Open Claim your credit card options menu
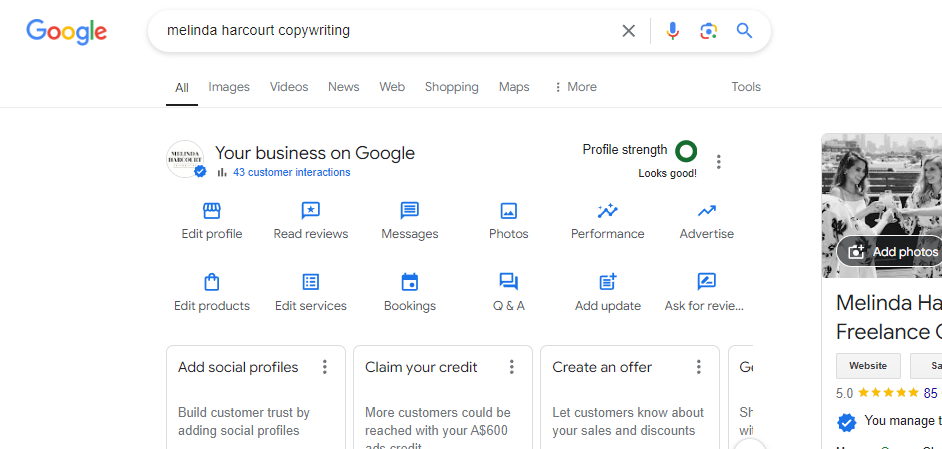This screenshot has height=449, width=942. tap(512, 367)
